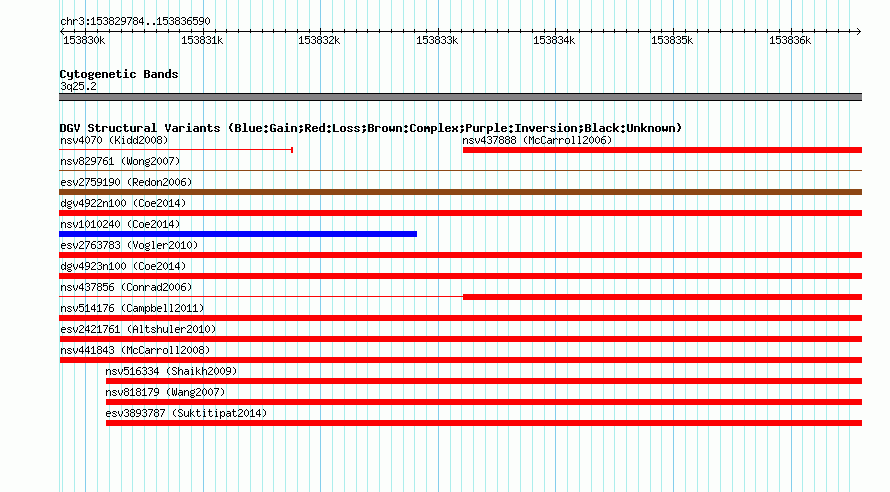Click the nsv4070 (Kidd2008) variant label
The height and width of the screenshot is (492, 890).
114,140
